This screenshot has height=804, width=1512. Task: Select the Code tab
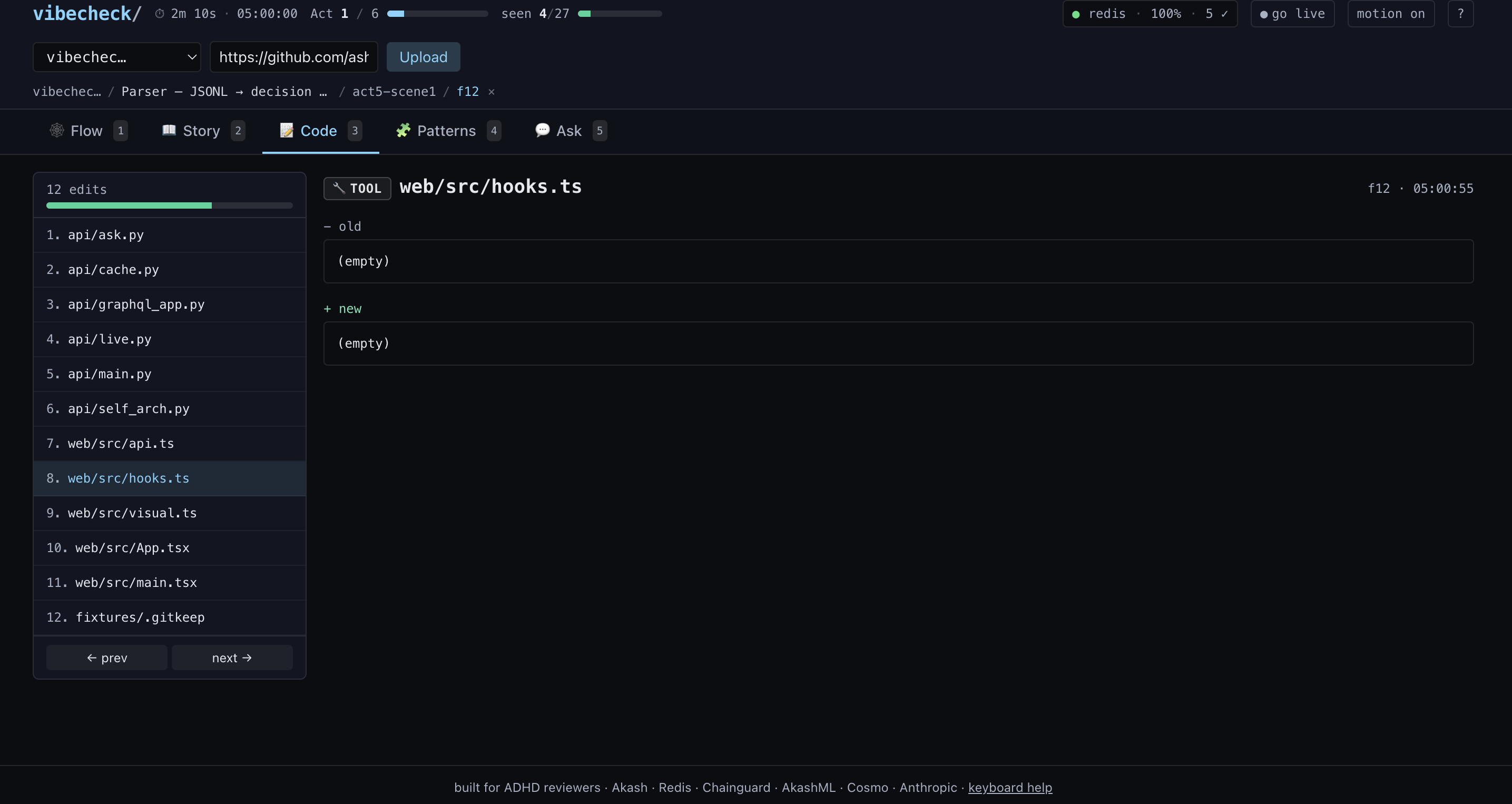coord(320,131)
